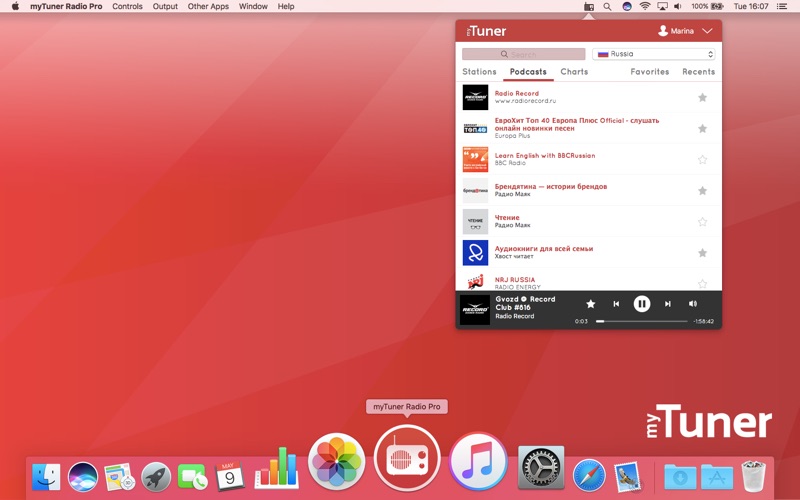Image resolution: width=800 pixels, height=500 pixels.
Task: Click the volume speaker icon in the player
Action: tap(692, 304)
